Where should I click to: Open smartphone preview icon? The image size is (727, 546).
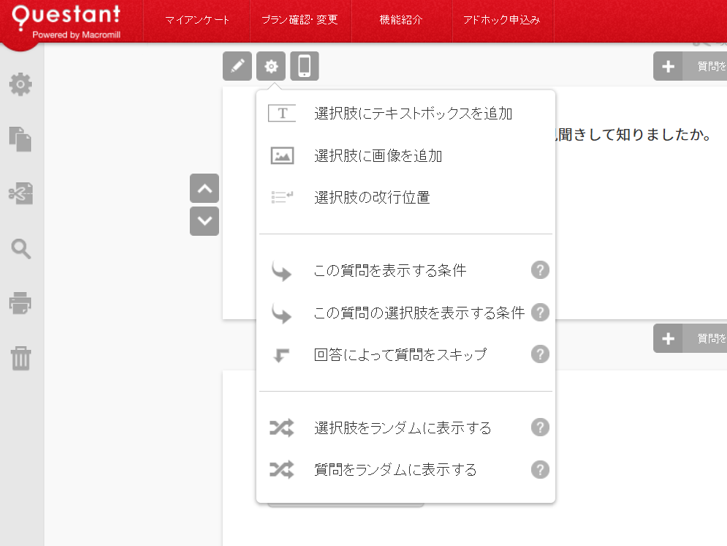[x=305, y=67]
